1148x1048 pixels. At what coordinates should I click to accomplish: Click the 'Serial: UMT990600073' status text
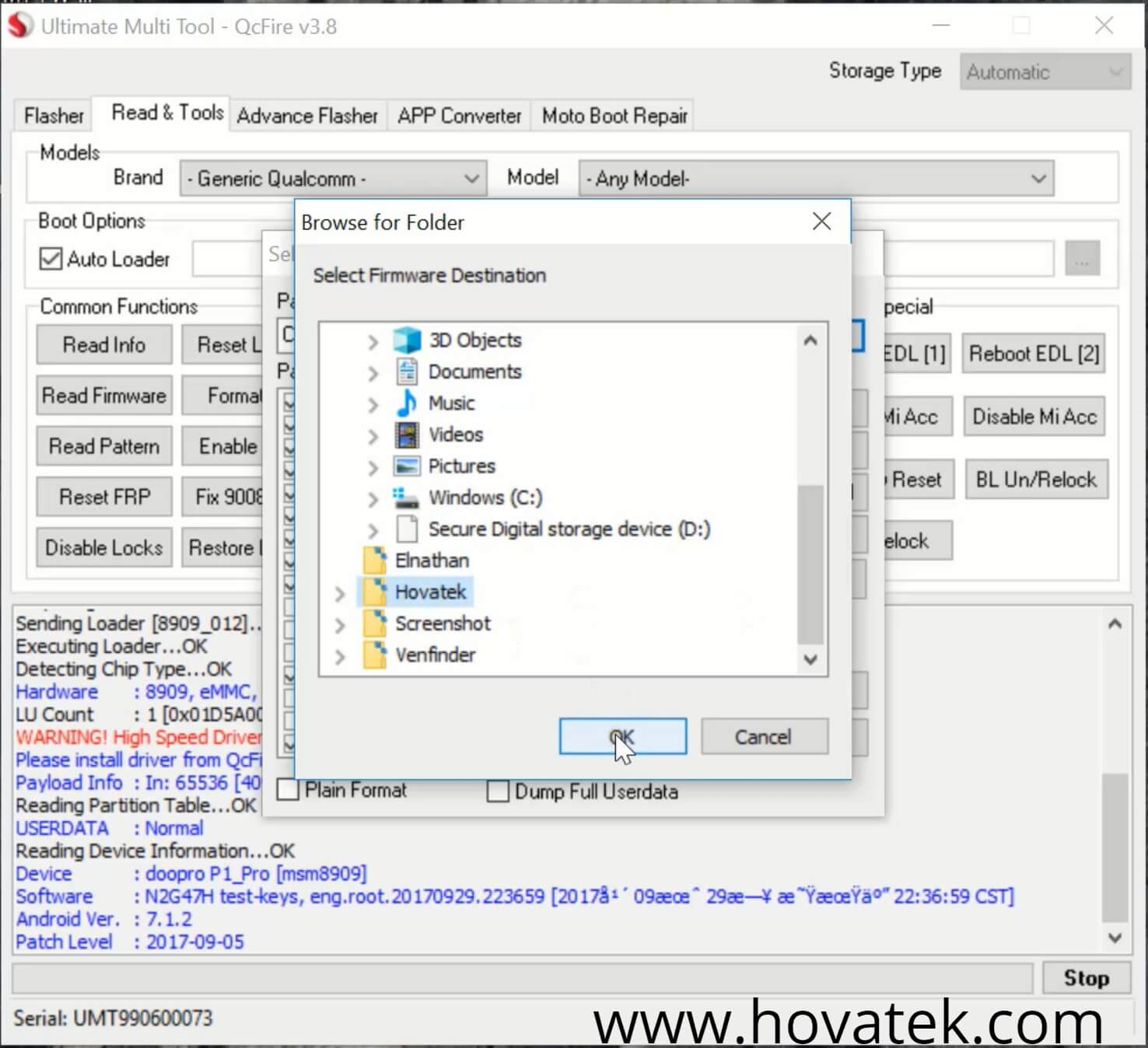[x=113, y=1018]
